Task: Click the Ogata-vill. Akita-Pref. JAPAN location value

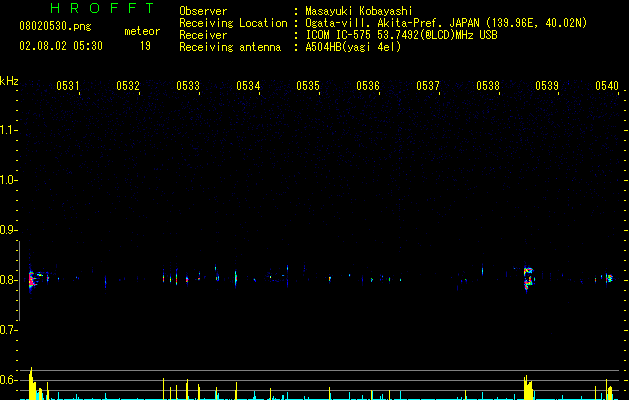Action: pyautogui.click(x=446, y=23)
